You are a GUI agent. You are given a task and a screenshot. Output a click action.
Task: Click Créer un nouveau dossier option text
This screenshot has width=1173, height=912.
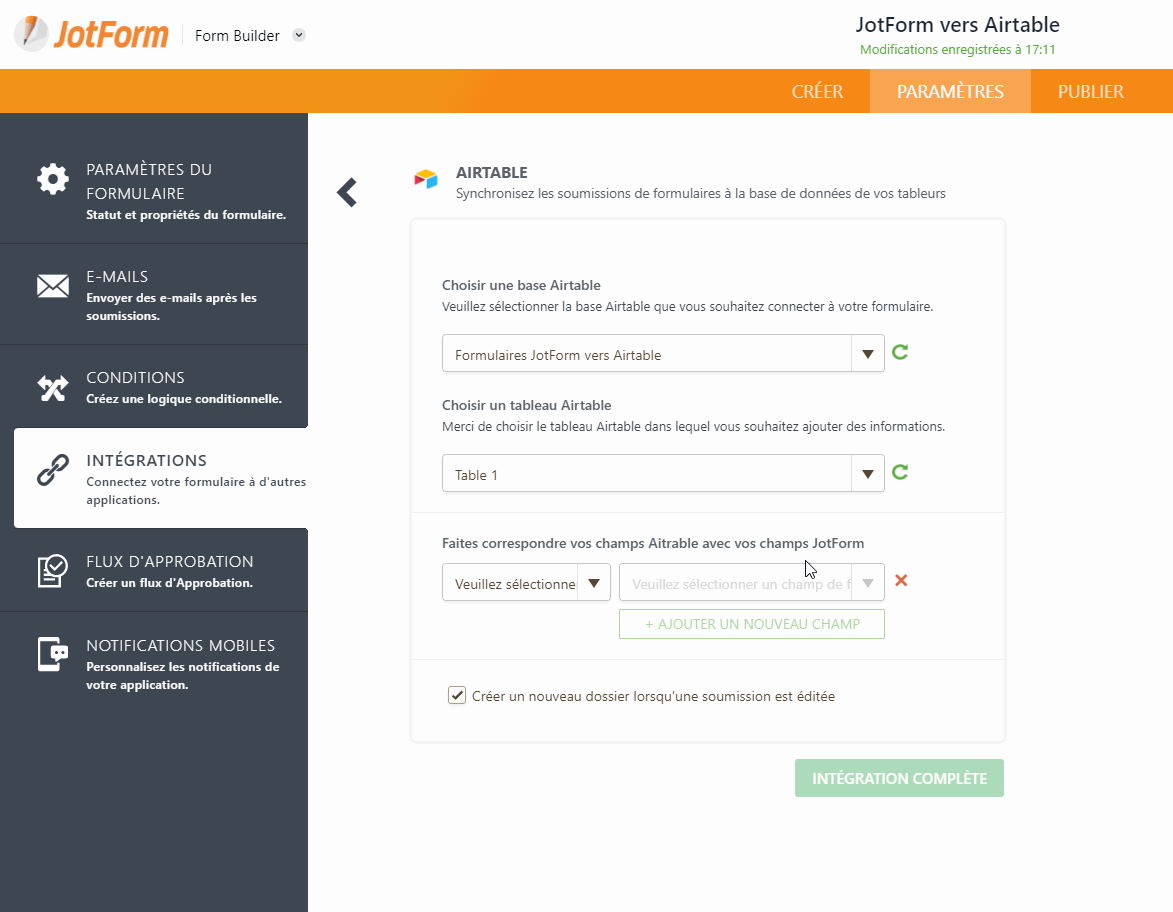(653, 697)
